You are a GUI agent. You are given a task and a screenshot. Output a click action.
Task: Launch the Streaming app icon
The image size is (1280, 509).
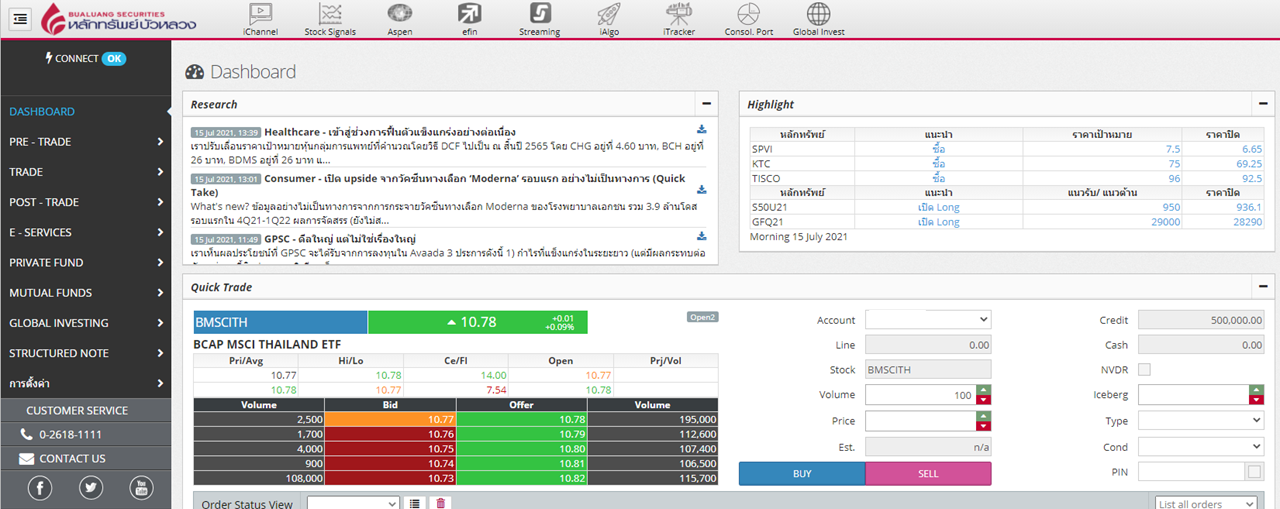(540, 19)
